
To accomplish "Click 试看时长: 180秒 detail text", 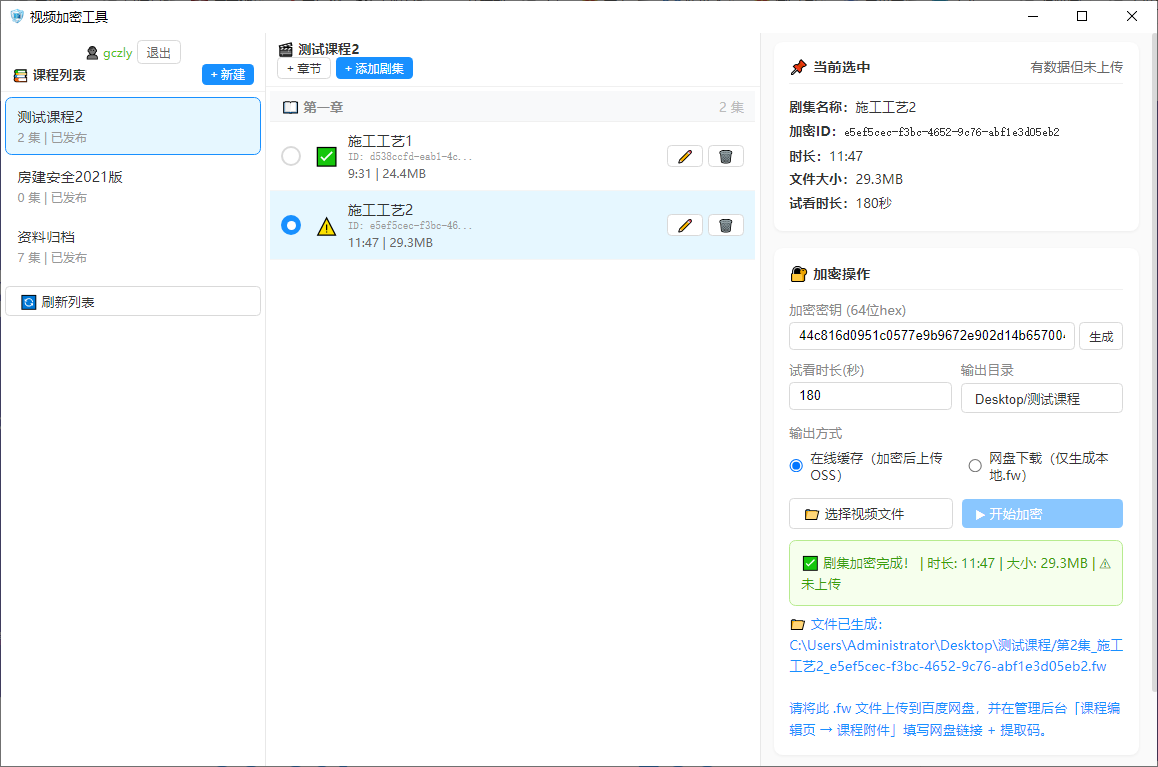I will pyautogui.click(x=840, y=203).
